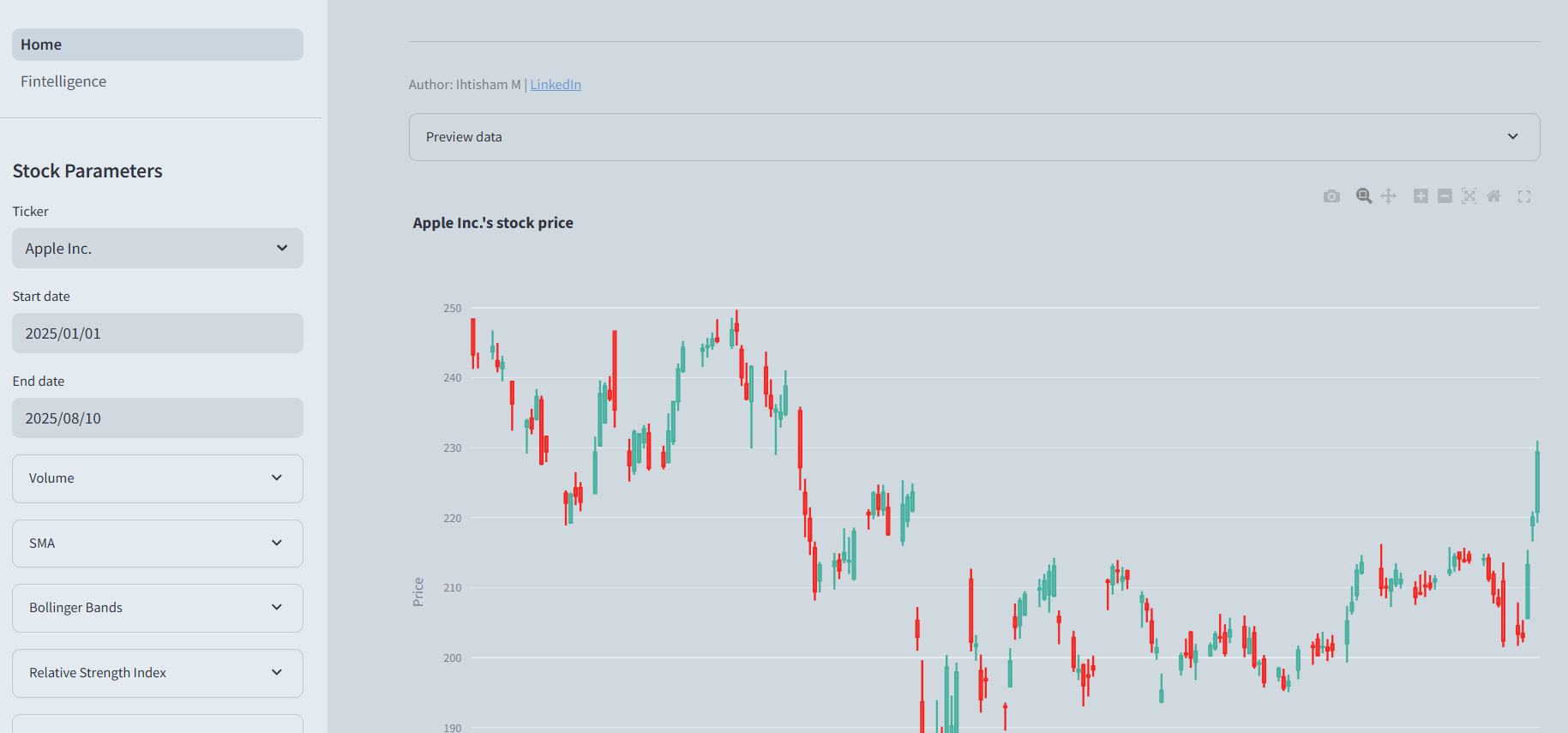1568x733 pixels.
Task: Open the Fintelligence page in the sidebar
Action: point(63,81)
